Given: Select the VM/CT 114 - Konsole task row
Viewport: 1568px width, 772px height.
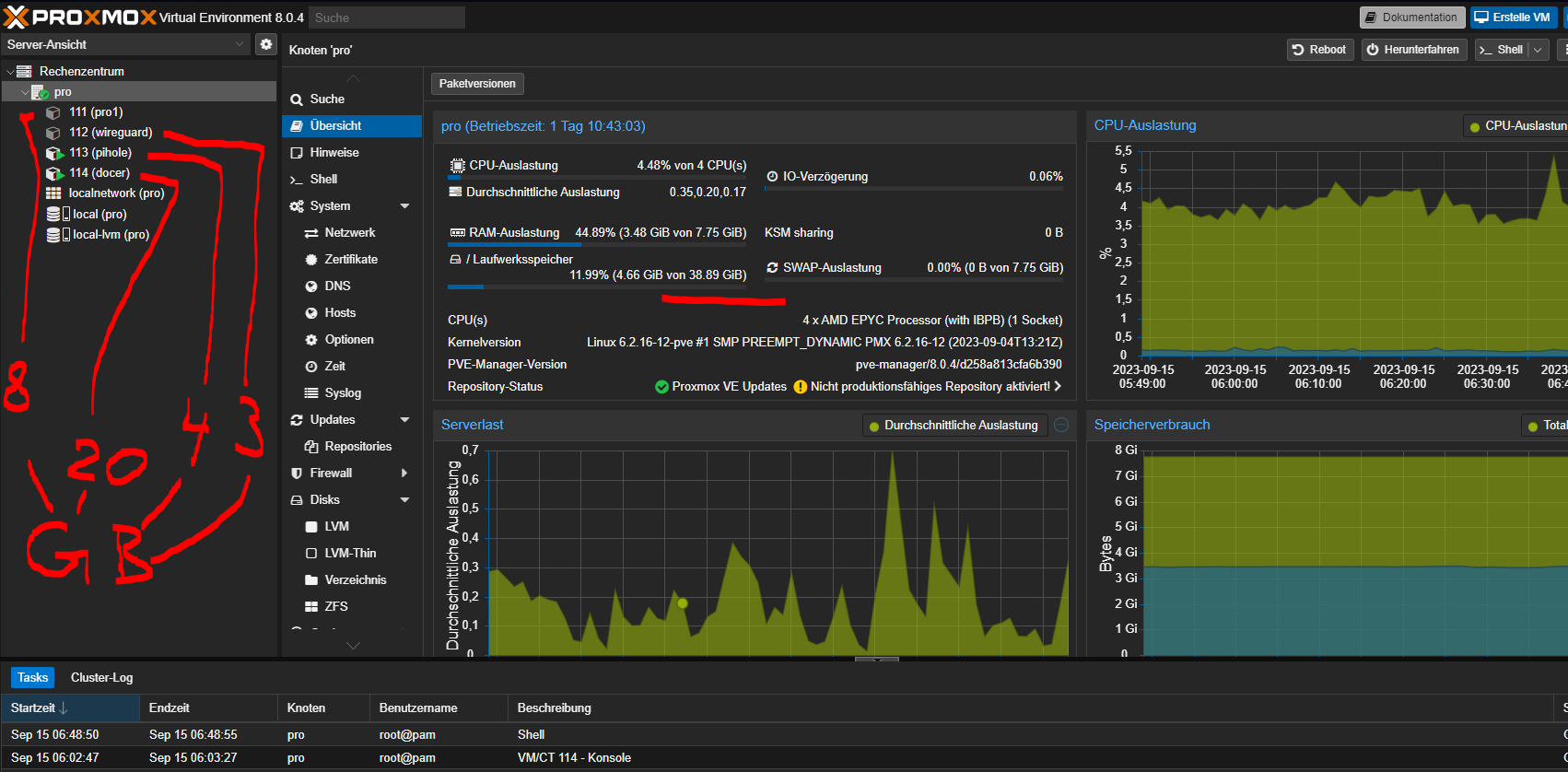Looking at the screenshot, I should tap(783, 758).
